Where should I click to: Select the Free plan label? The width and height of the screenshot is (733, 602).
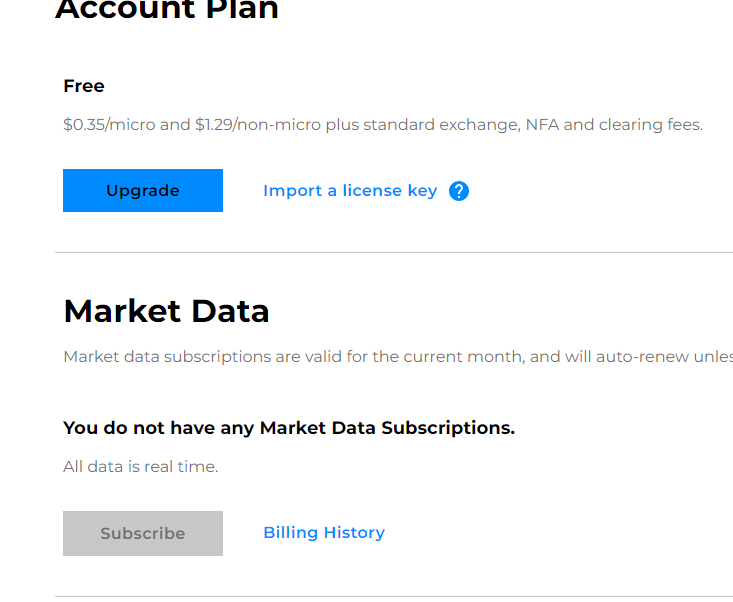(84, 86)
